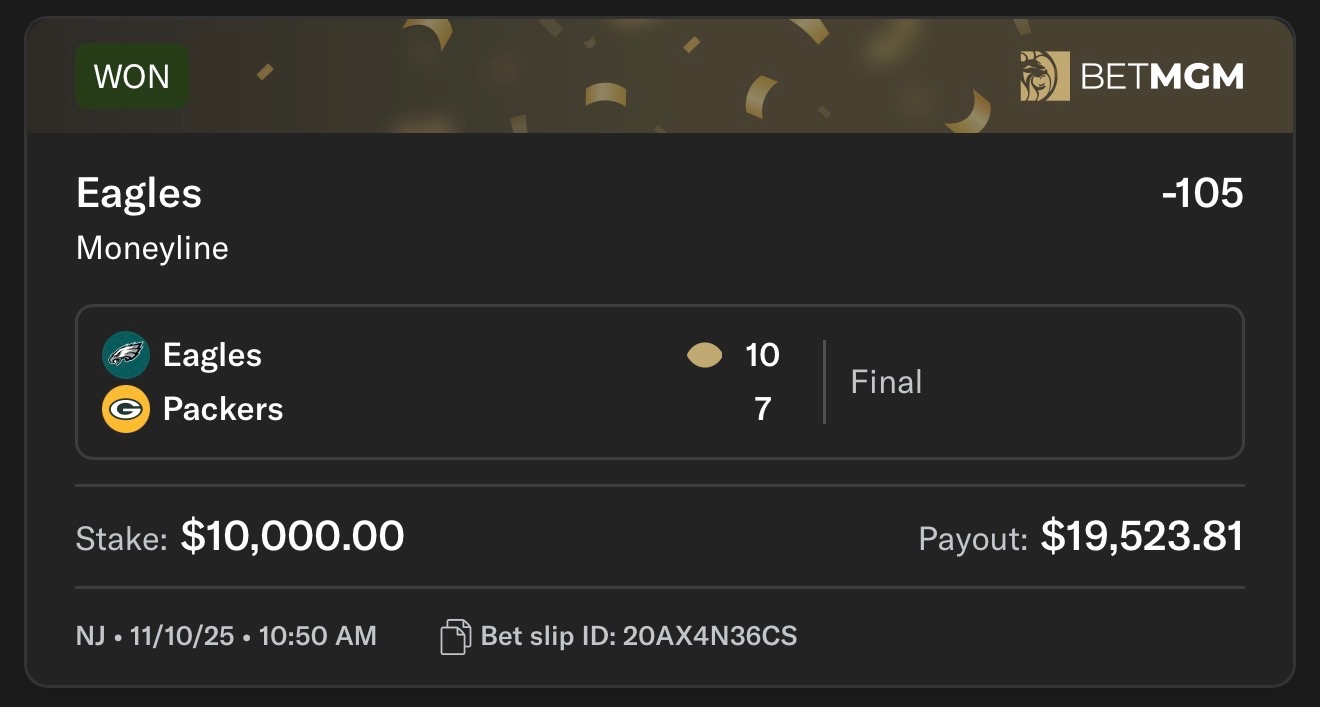Click the $19,523.81 payout amount
Viewport: 1320px width, 707px height.
(1142, 537)
